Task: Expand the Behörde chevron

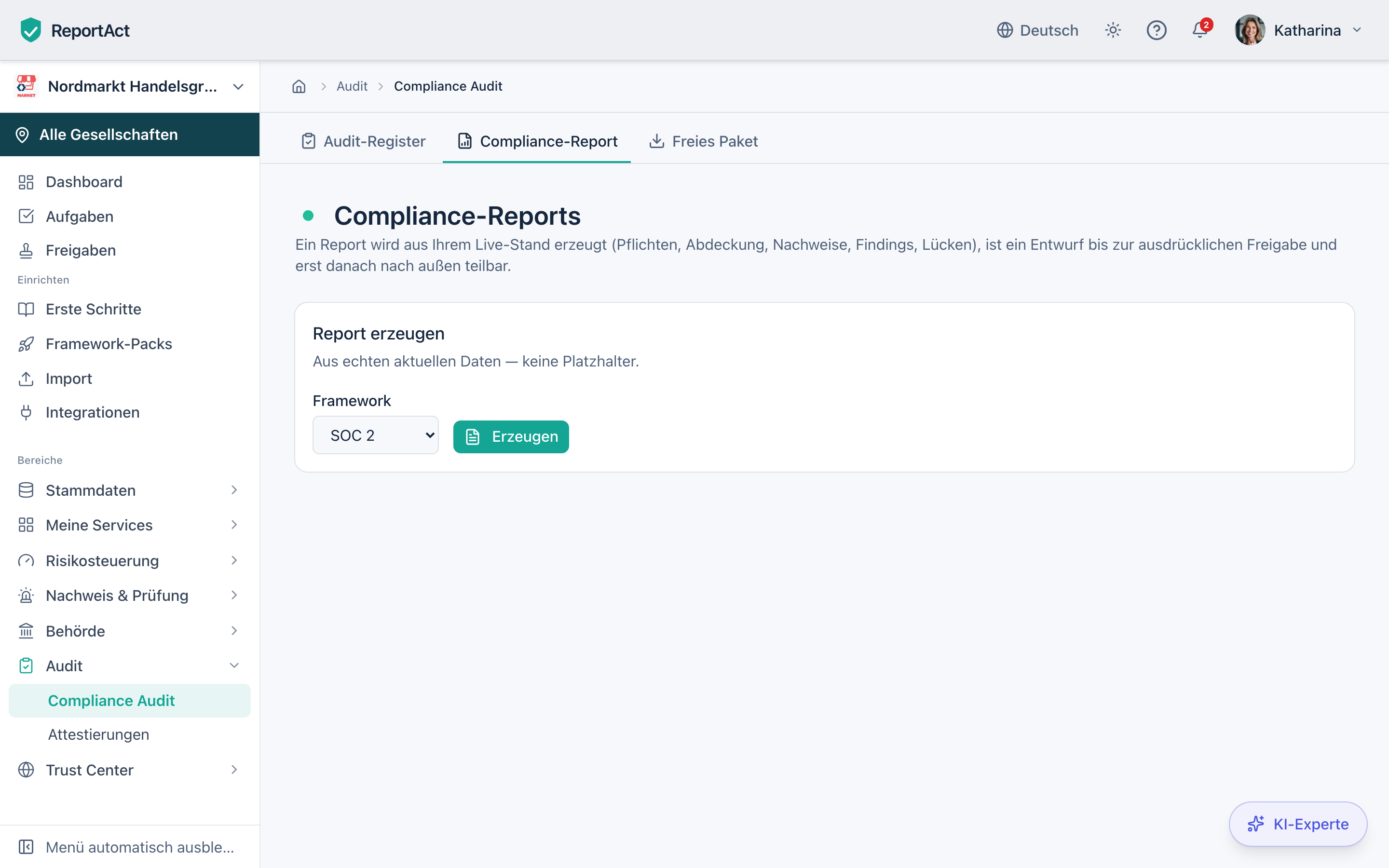Action: point(234,631)
